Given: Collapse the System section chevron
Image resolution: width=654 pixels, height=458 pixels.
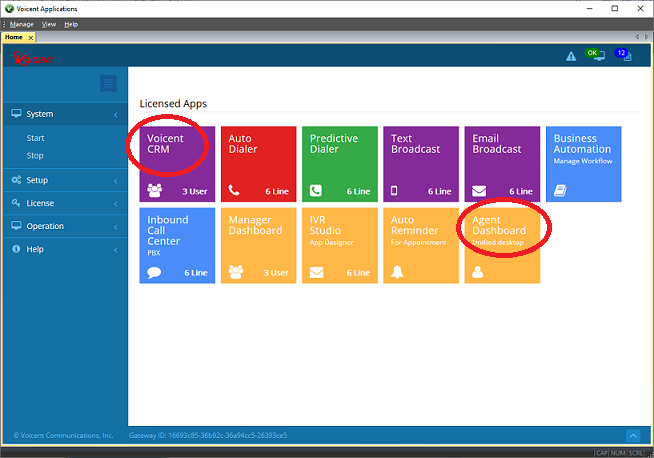Looking at the screenshot, I should click(116, 115).
